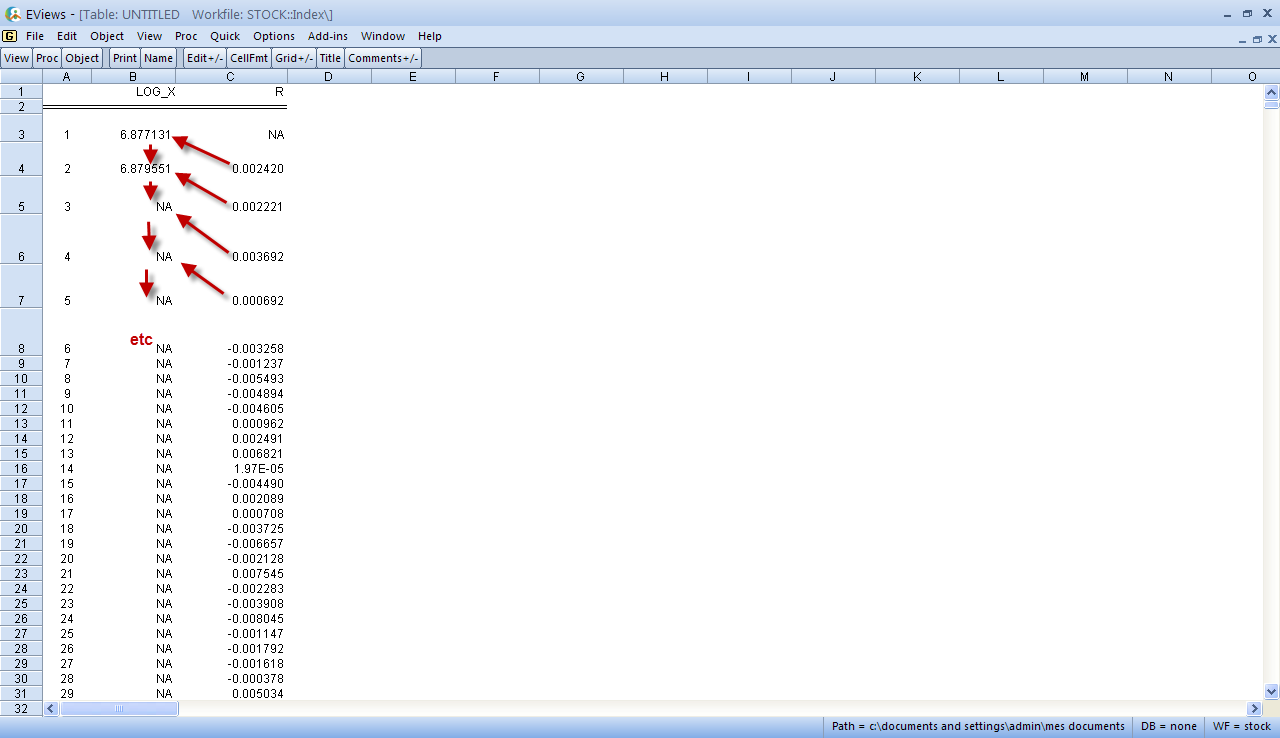Screen dimensions: 1280x738
Task: Select row header 16
Action: [x=21, y=468]
